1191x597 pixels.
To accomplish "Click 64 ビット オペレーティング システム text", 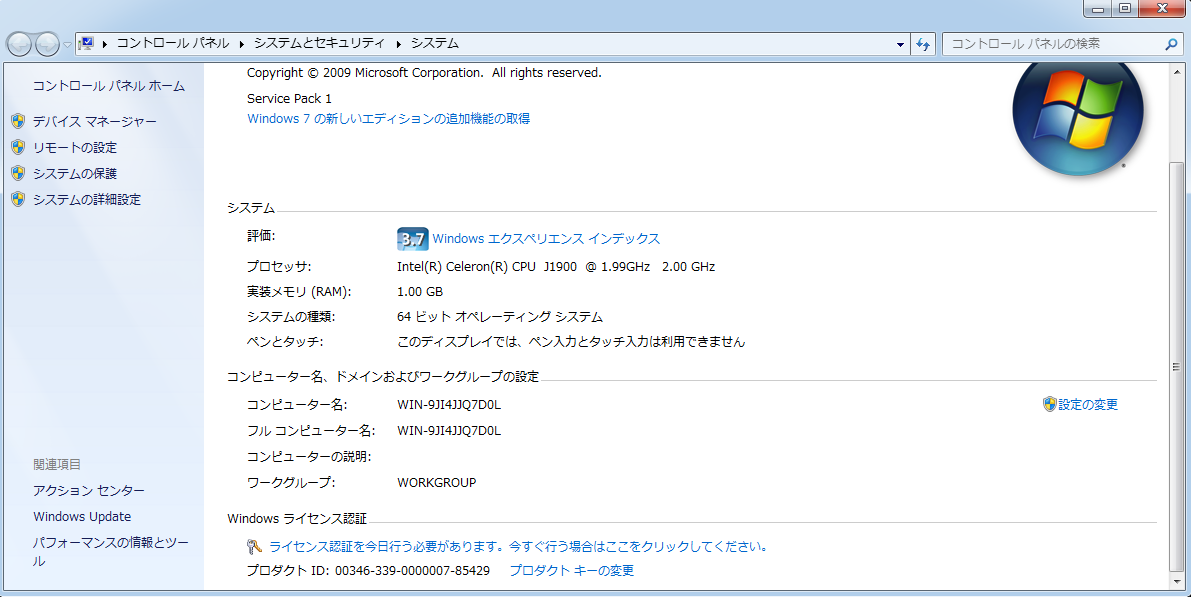I will [500, 317].
